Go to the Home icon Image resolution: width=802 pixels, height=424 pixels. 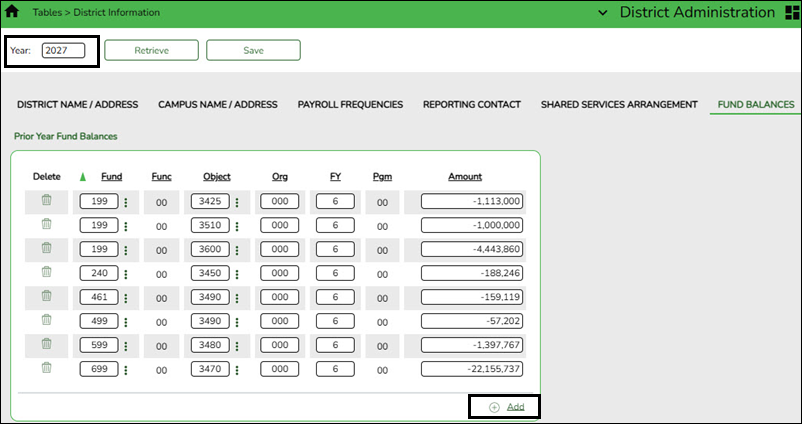[12, 12]
